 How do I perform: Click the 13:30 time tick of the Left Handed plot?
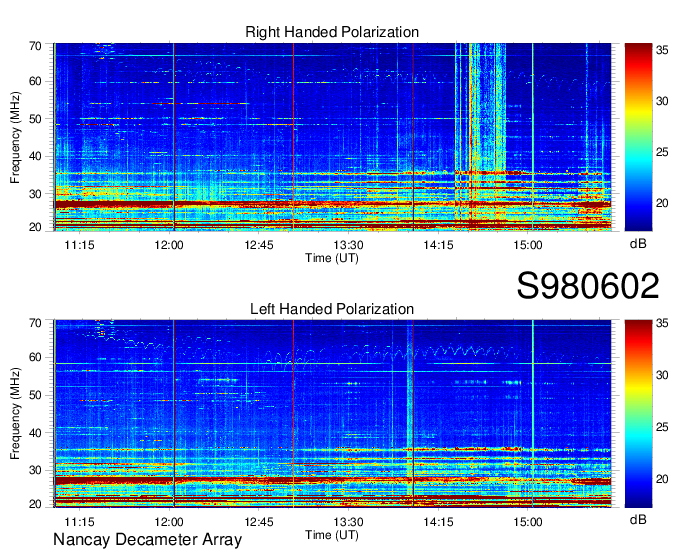[348, 522]
